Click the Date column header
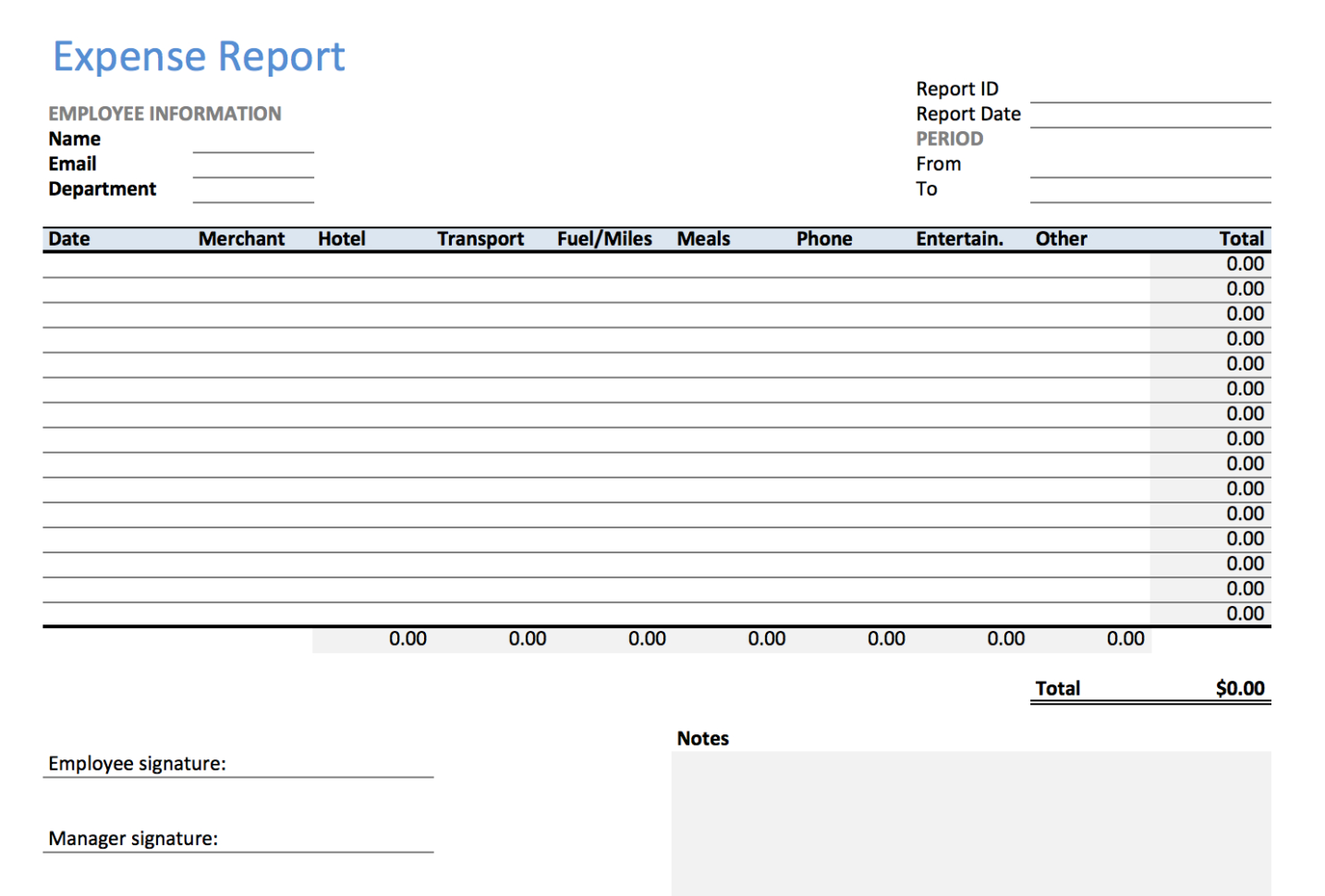The width and height of the screenshot is (1325, 896). (69, 238)
